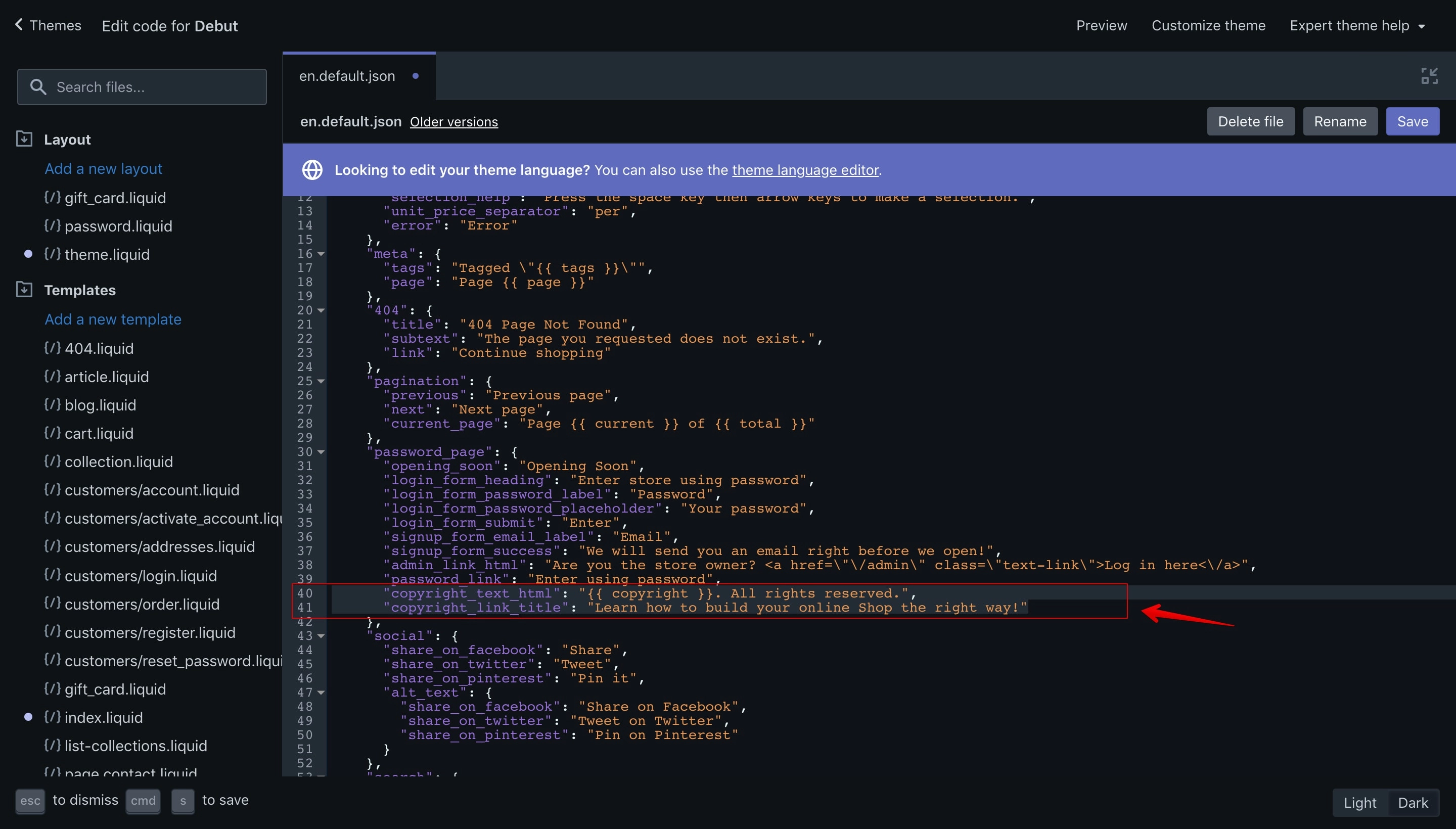
Task: Click the code icon beside customers/register.liquid
Action: click(53, 632)
